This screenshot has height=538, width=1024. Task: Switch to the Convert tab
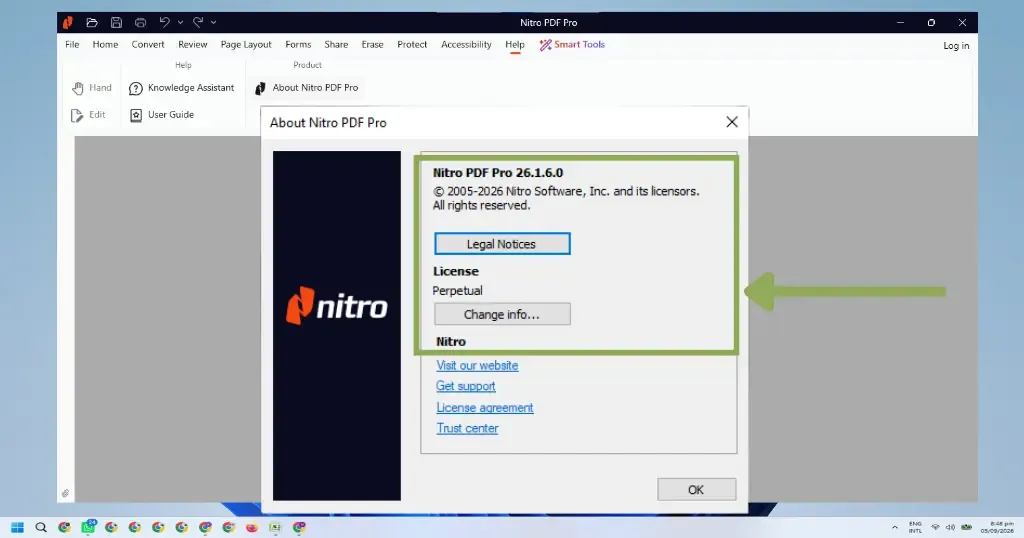point(148,44)
